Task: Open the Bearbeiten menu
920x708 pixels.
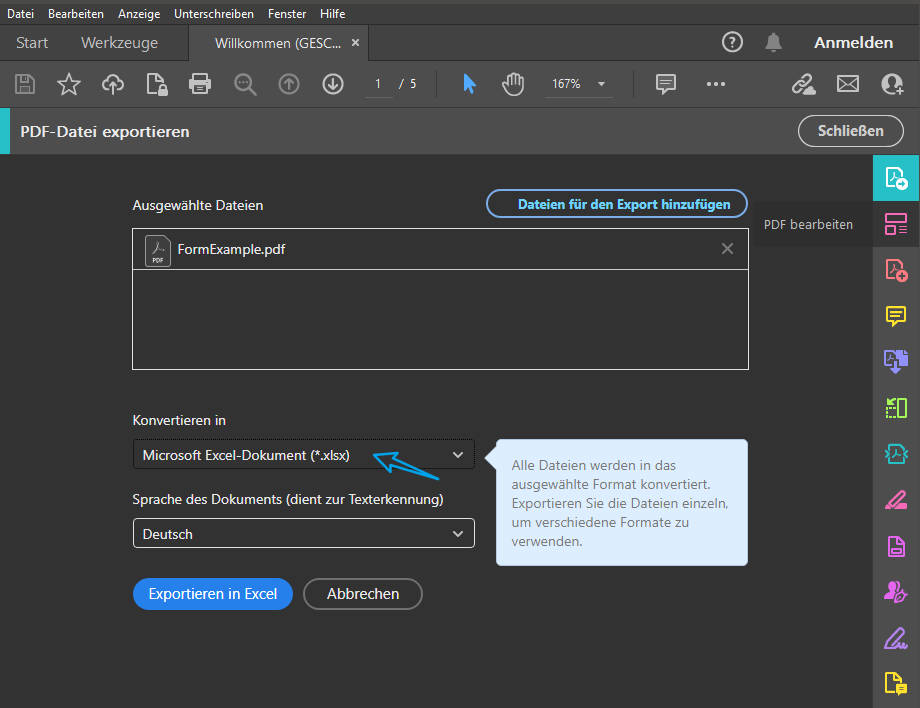Action: 76,13
